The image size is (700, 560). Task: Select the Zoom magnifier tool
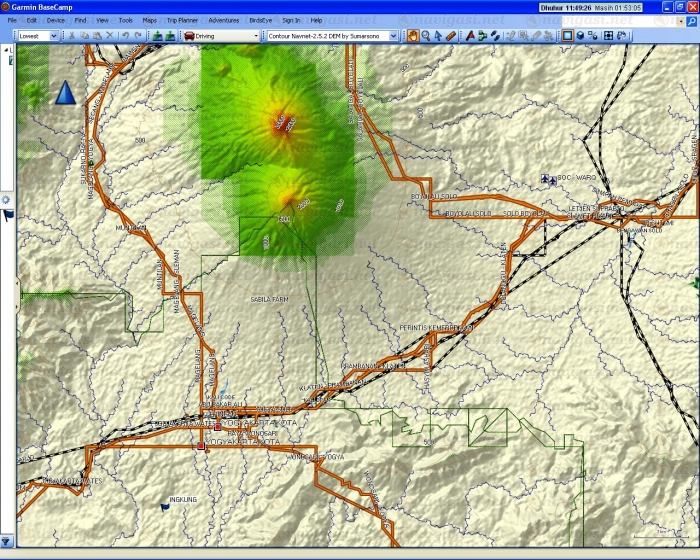(x=426, y=36)
